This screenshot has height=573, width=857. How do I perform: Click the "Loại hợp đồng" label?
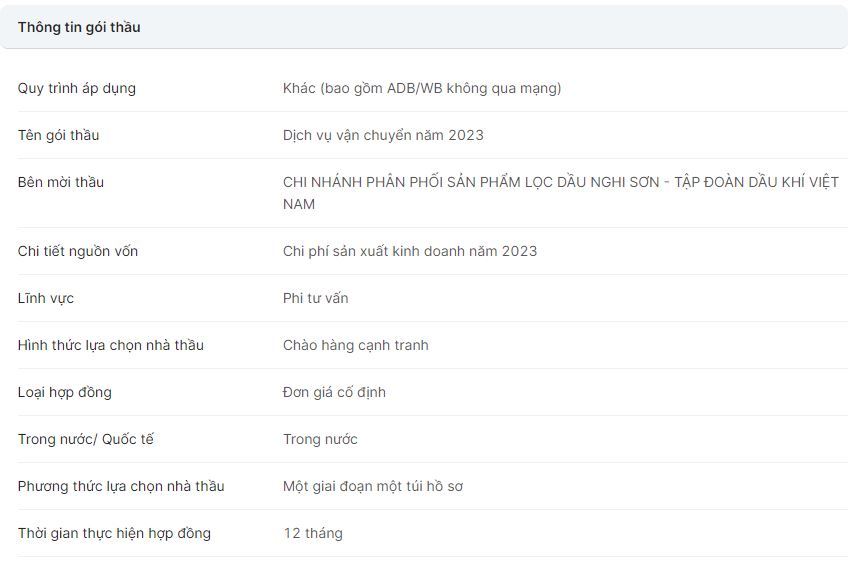65,392
